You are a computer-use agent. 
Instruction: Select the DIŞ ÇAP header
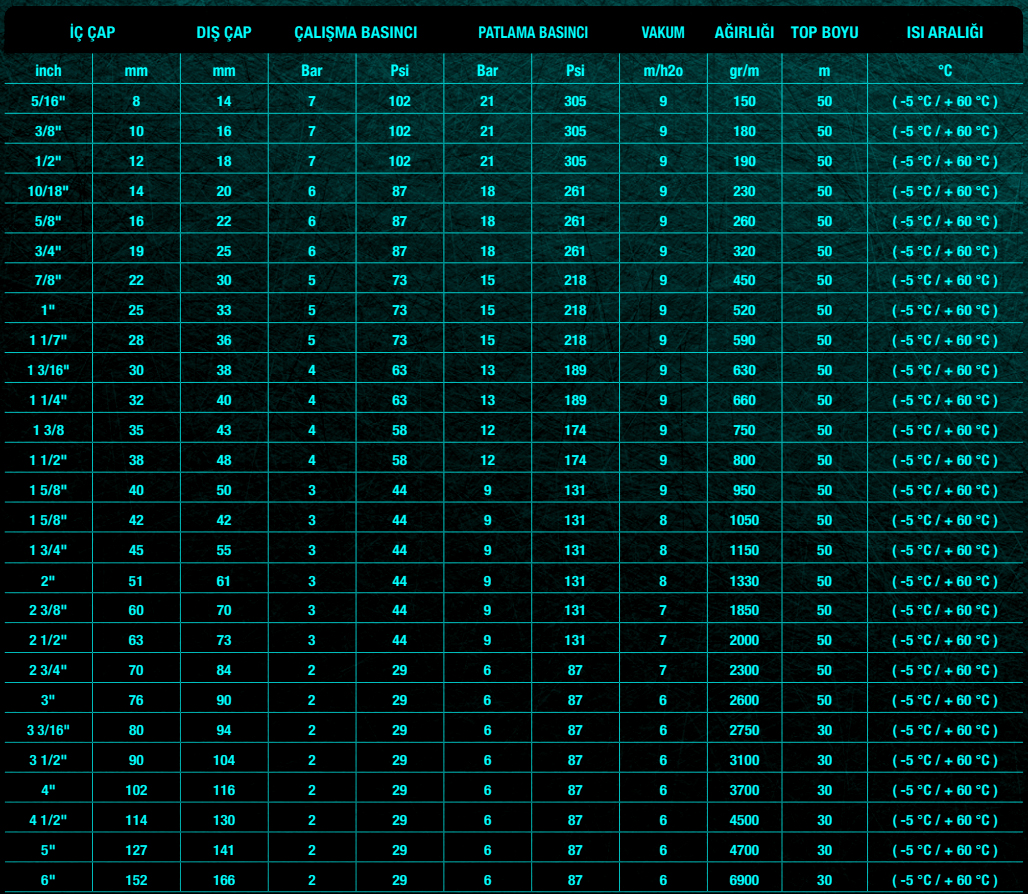(224, 32)
